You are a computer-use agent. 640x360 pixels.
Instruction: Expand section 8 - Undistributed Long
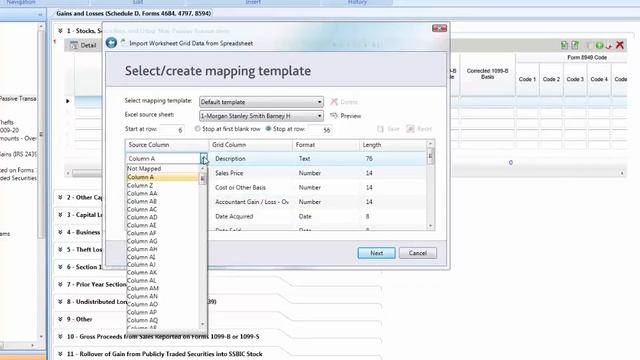(60, 302)
